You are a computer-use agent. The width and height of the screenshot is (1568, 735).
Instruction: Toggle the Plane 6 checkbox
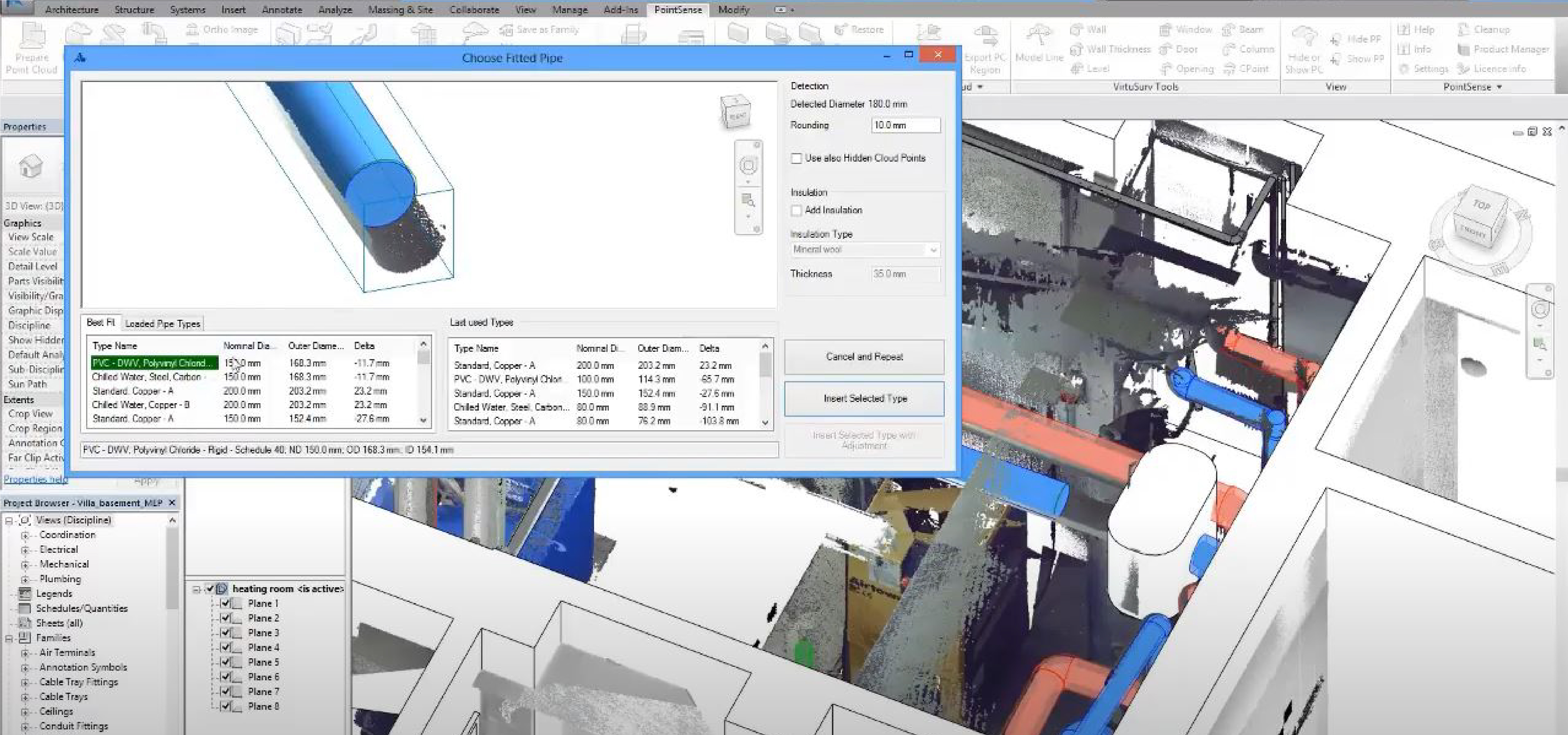[226, 677]
